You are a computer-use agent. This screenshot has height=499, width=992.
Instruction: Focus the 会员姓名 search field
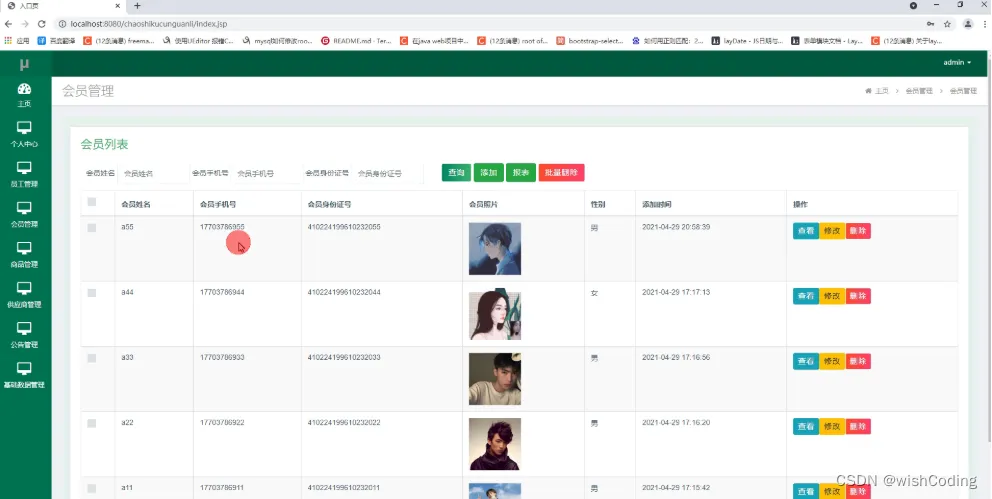pyautogui.click(x=153, y=173)
